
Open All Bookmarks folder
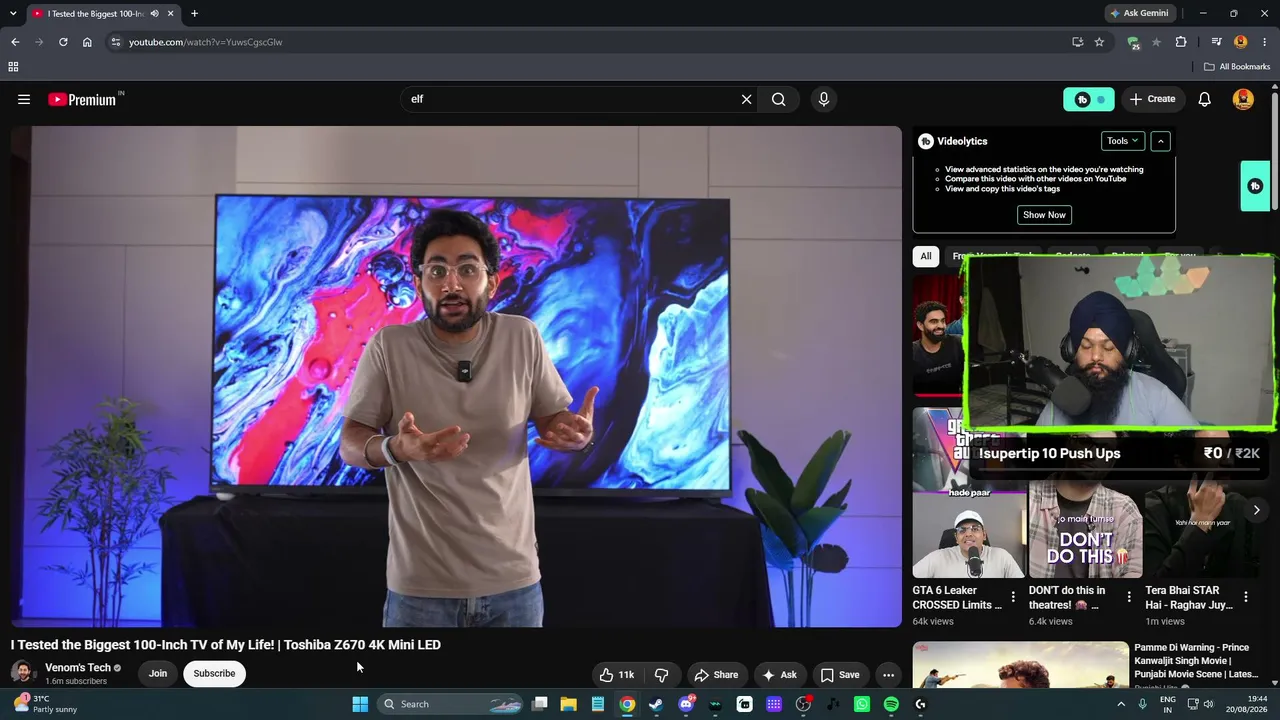[x=1237, y=67]
